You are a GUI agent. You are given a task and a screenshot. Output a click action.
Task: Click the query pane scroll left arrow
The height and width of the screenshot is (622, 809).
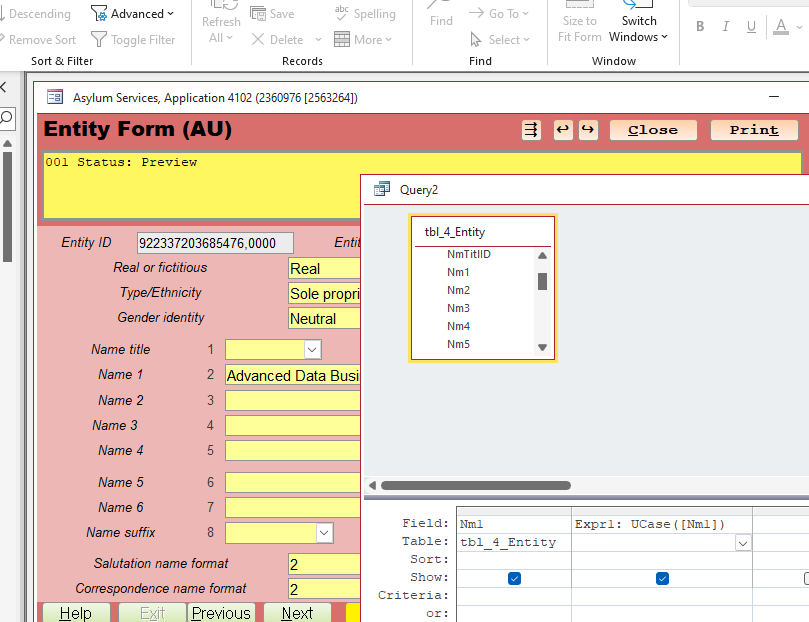point(372,485)
